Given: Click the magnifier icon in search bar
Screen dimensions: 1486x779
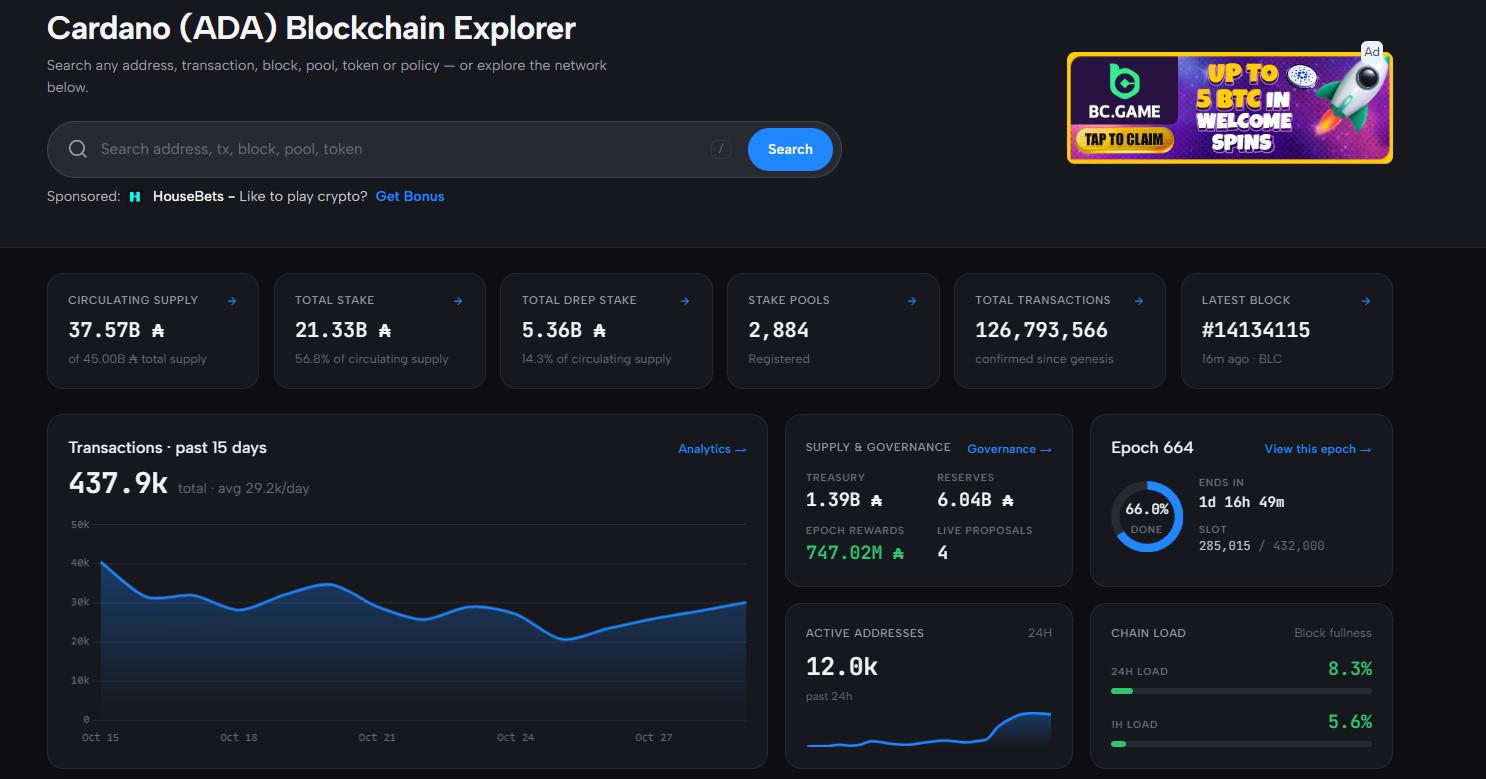Looking at the screenshot, I should click(x=78, y=149).
